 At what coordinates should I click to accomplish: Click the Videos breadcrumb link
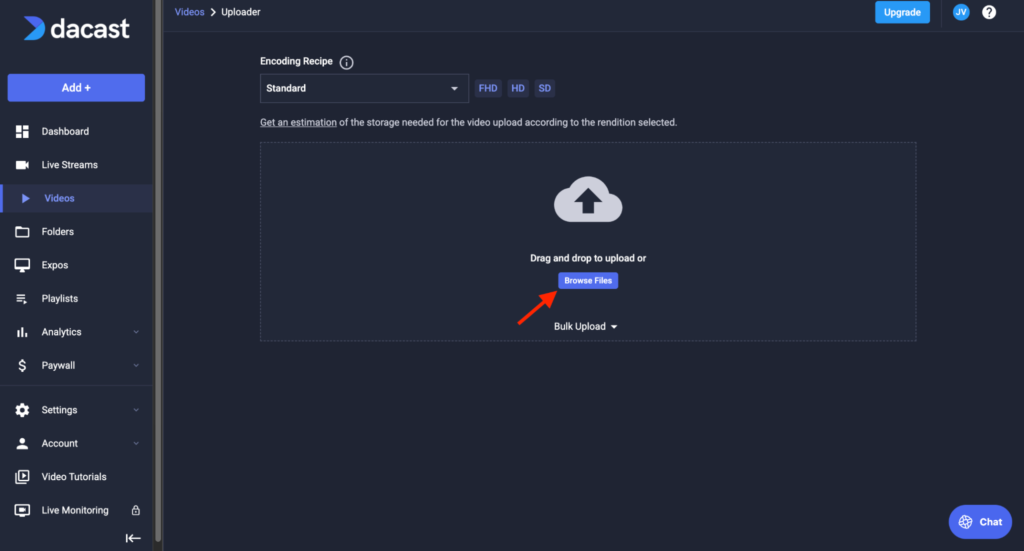click(x=189, y=12)
